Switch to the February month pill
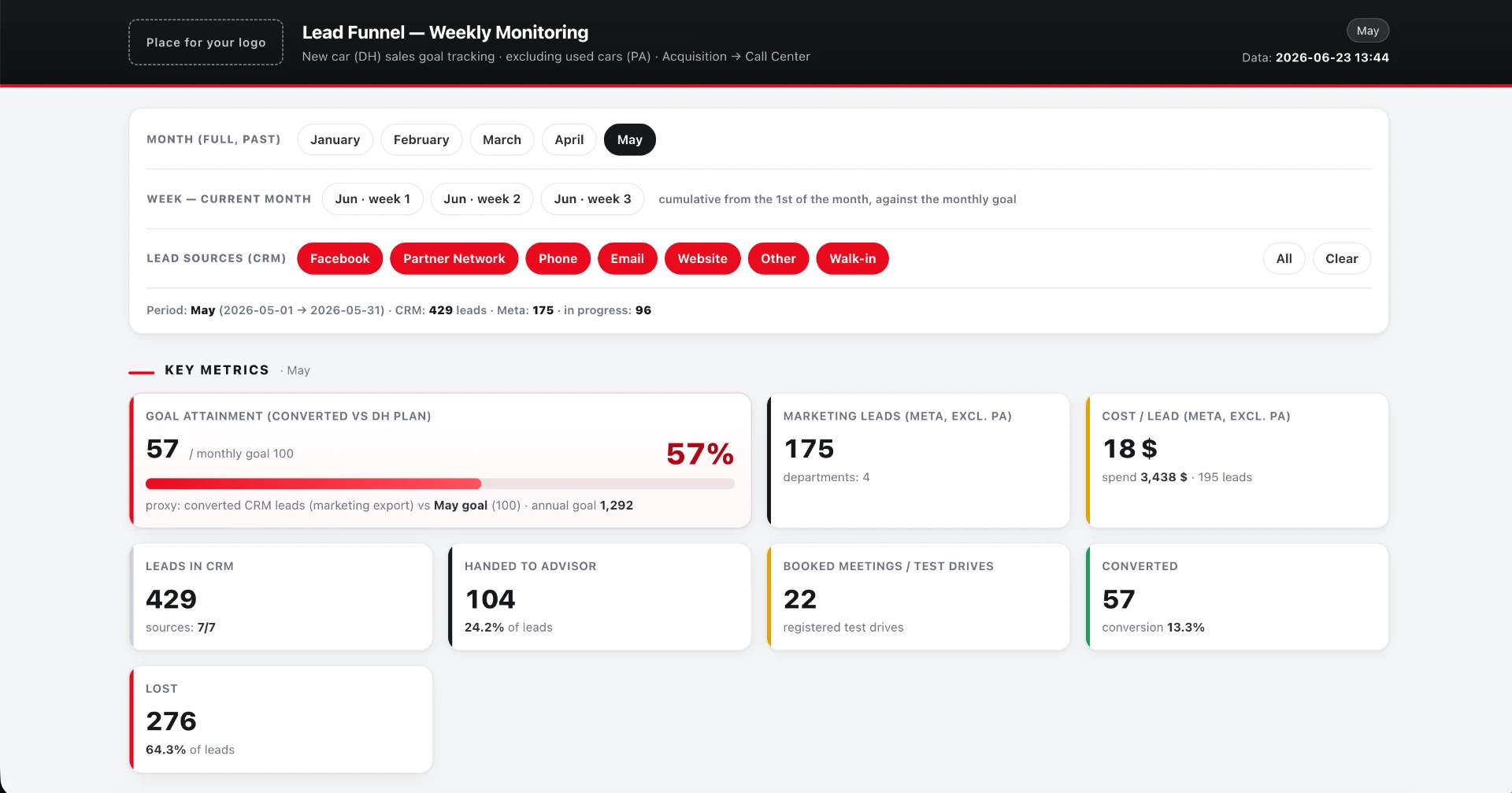This screenshot has width=1512, height=793. (x=421, y=139)
